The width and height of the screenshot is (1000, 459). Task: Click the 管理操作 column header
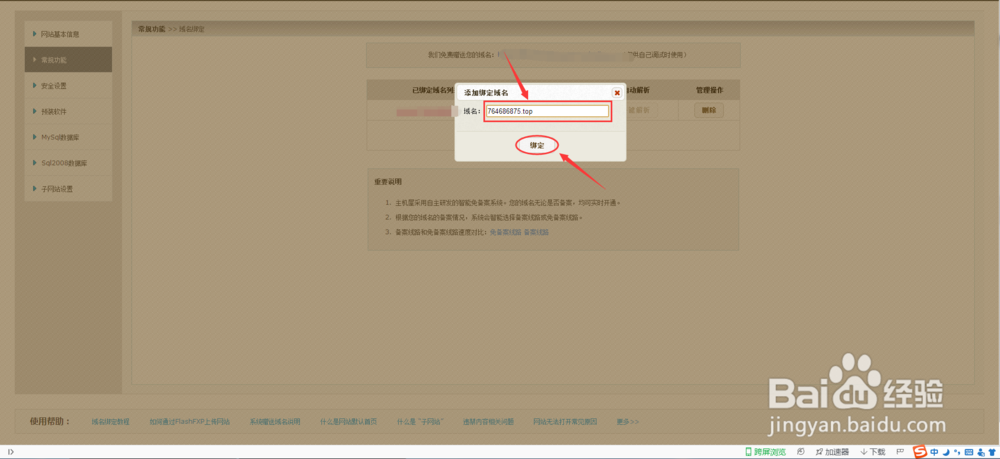(x=709, y=90)
